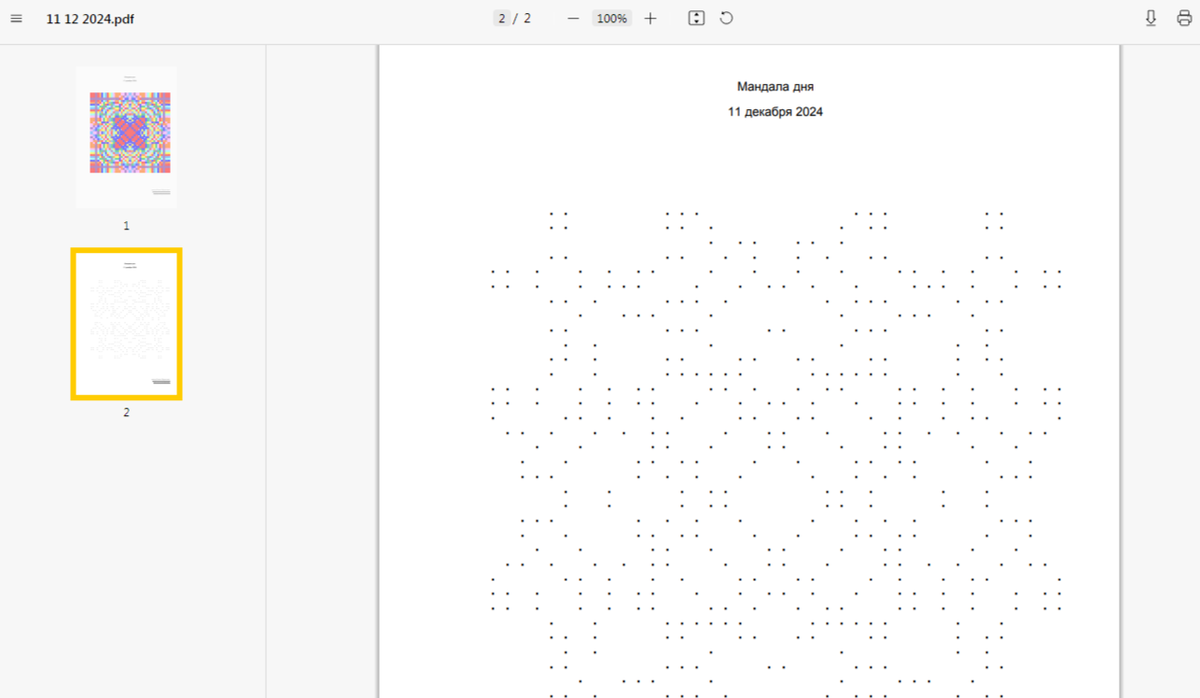The image size is (1200, 698).
Task: Rotate the document counterclockwise
Action: pos(726,18)
